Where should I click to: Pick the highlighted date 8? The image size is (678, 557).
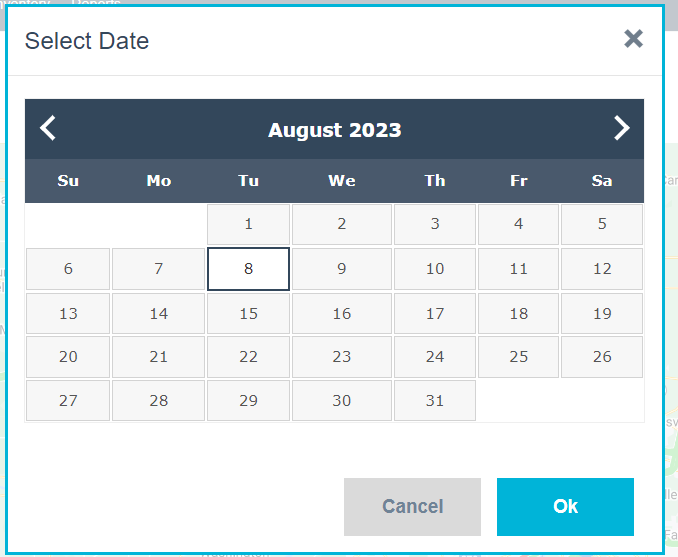pyautogui.click(x=249, y=269)
